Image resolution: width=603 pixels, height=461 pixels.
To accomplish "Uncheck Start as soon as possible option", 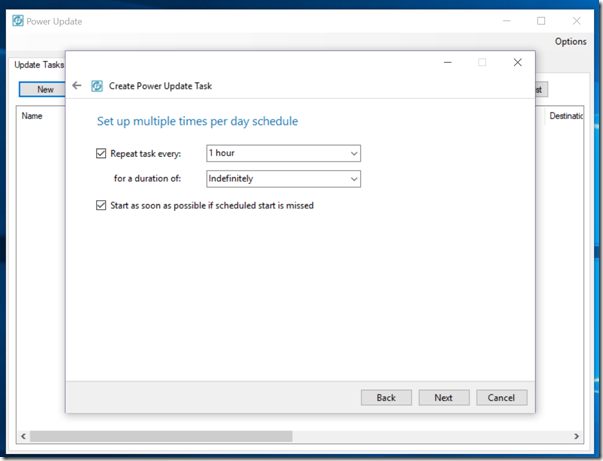I will click(101, 205).
